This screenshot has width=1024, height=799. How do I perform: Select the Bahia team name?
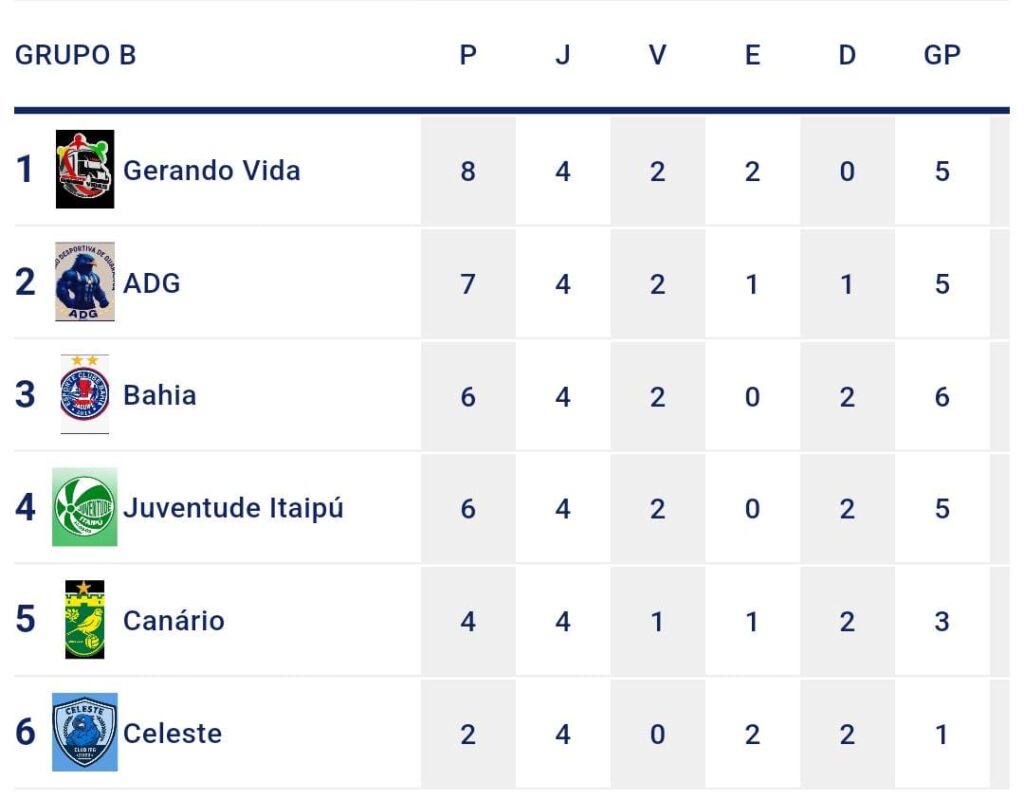coord(159,395)
